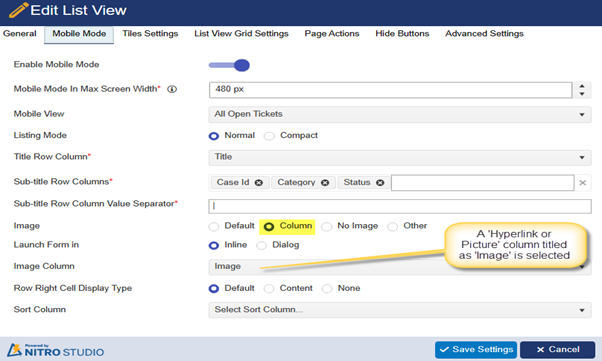Remove the Status tag
Screen dimensions: 602x361
[380, 183]
